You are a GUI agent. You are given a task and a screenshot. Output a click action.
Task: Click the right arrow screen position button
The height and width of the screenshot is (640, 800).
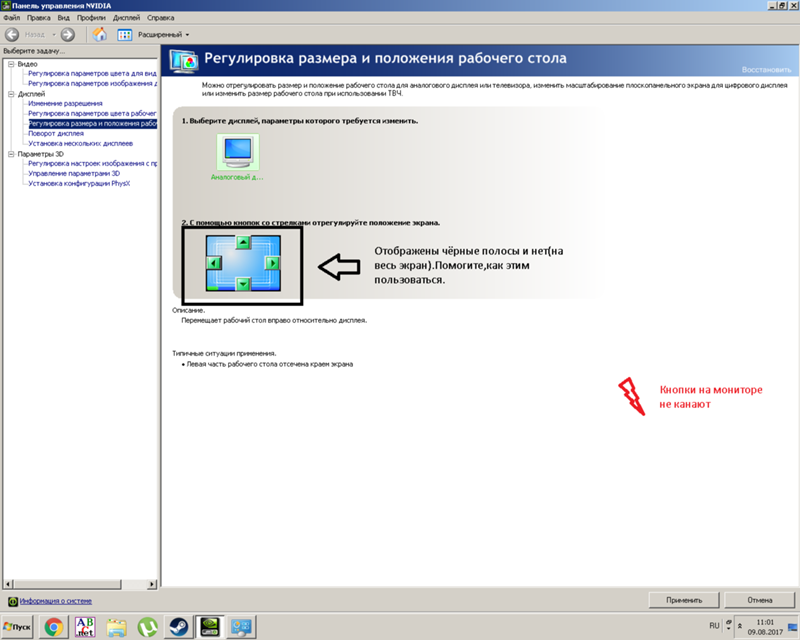point(272,262)
